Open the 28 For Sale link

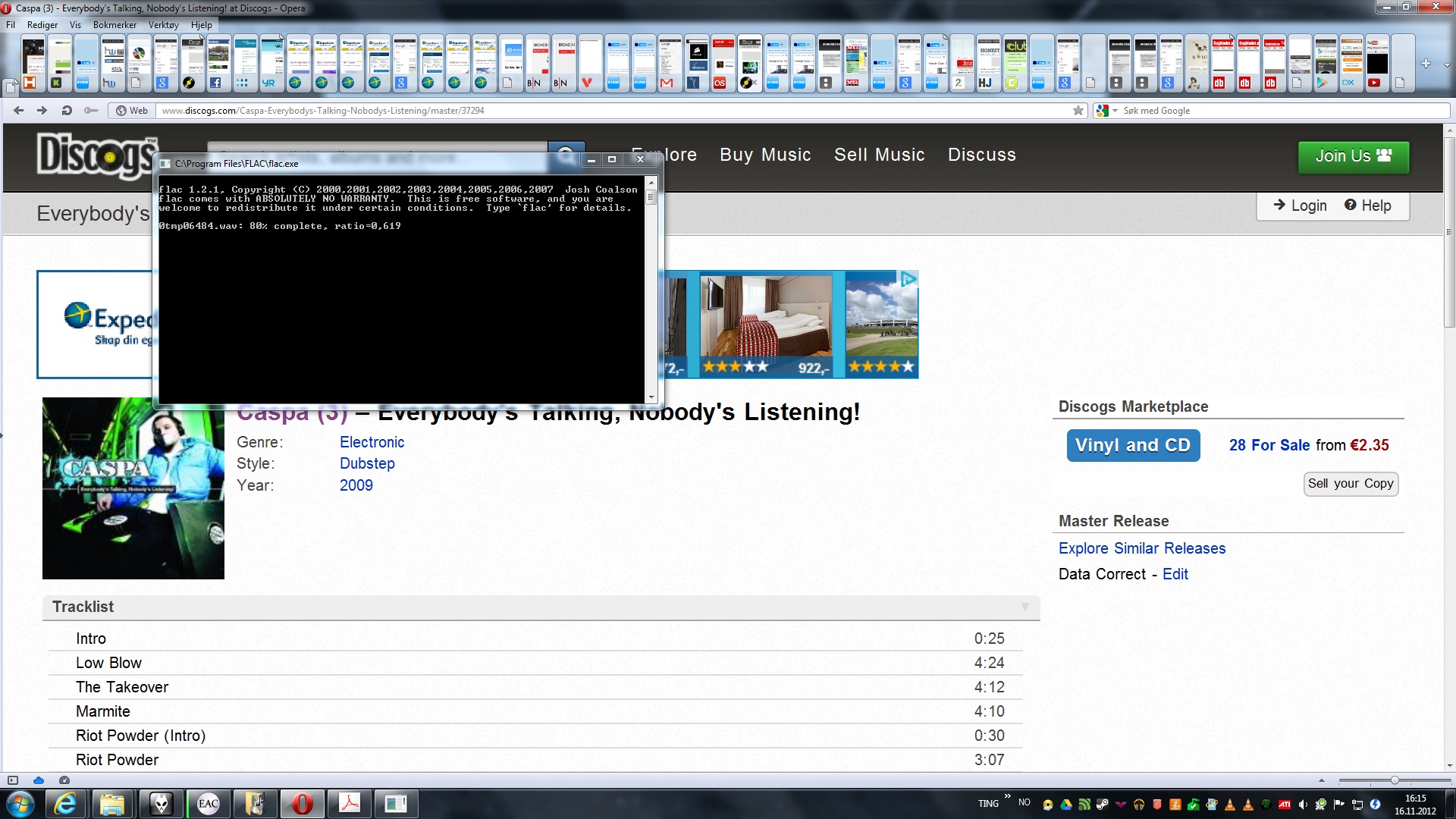1269,445
